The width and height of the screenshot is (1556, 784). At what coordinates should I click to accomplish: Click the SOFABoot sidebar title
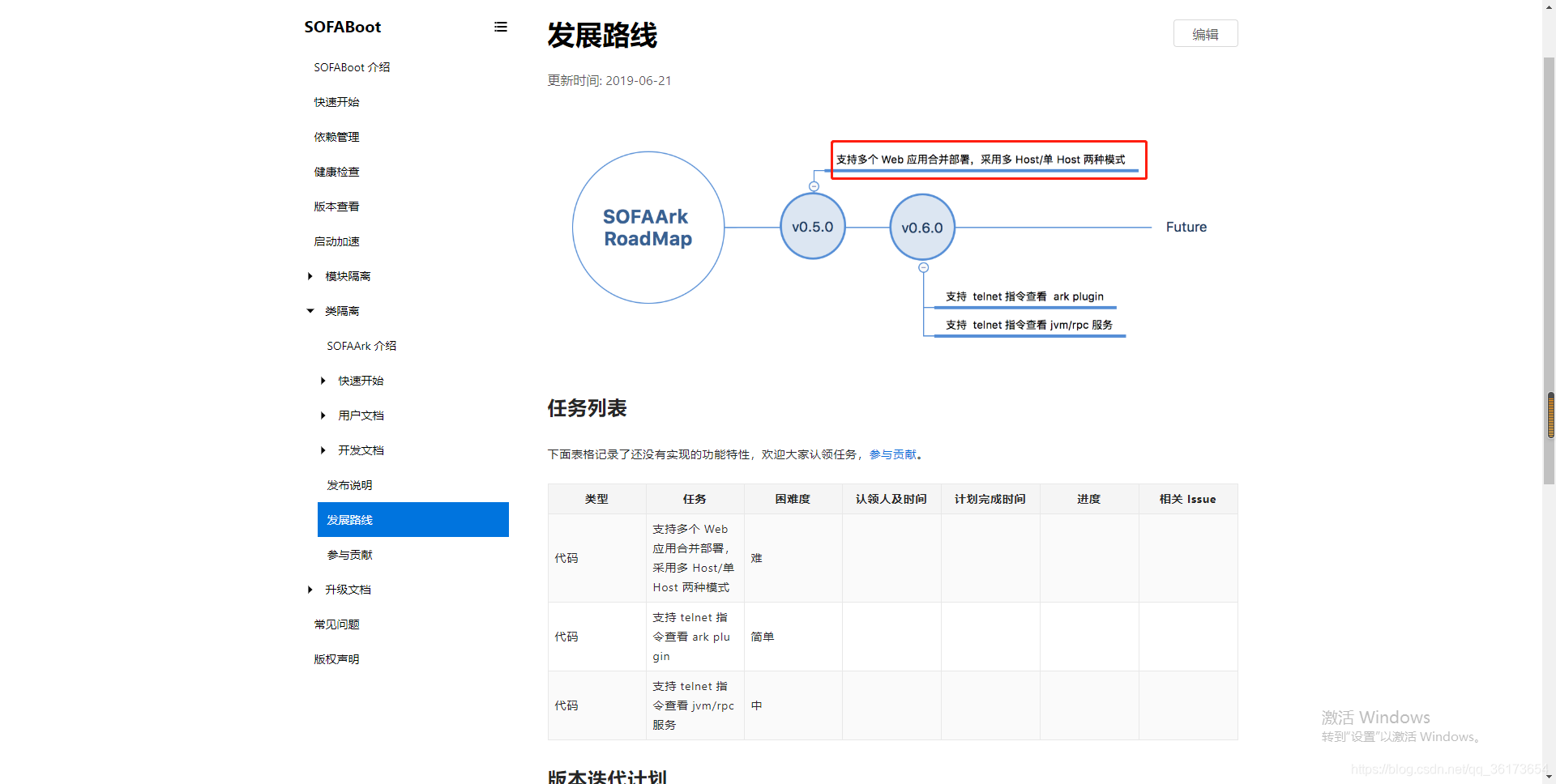pyautogui.click(x=343, y=27)
